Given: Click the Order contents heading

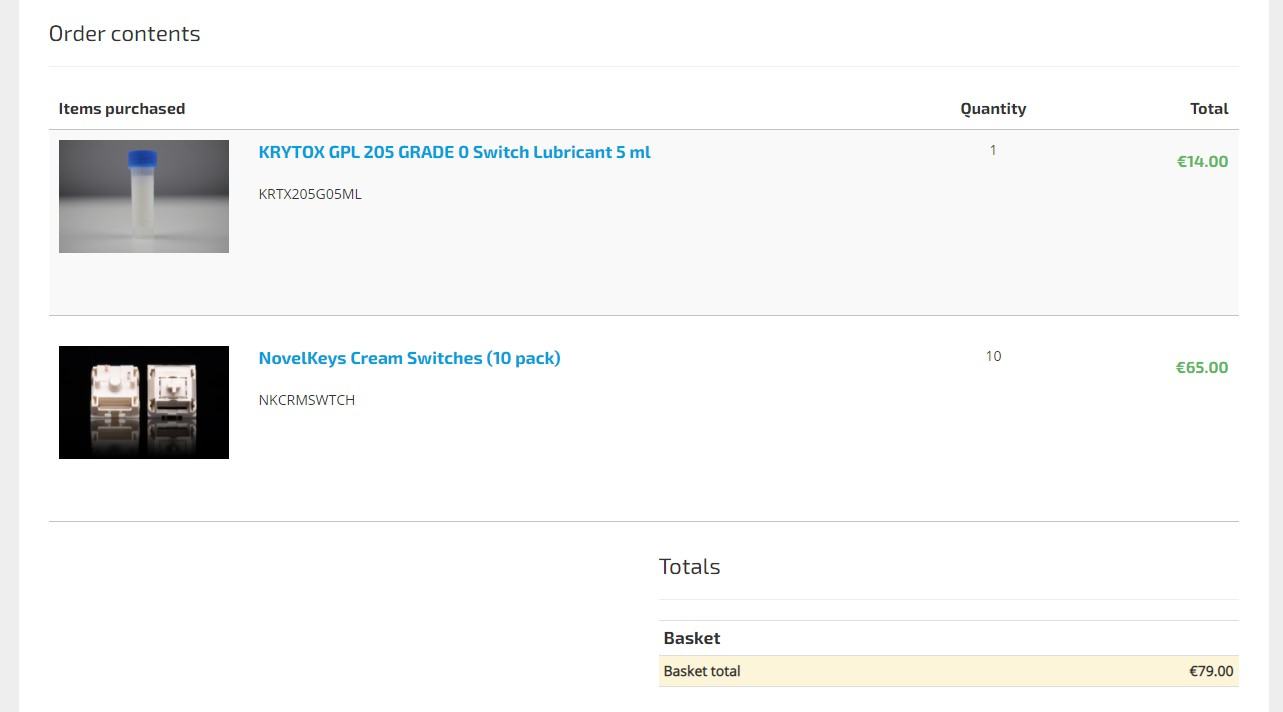Looking at the screenshot, I should tap(124, 34).
